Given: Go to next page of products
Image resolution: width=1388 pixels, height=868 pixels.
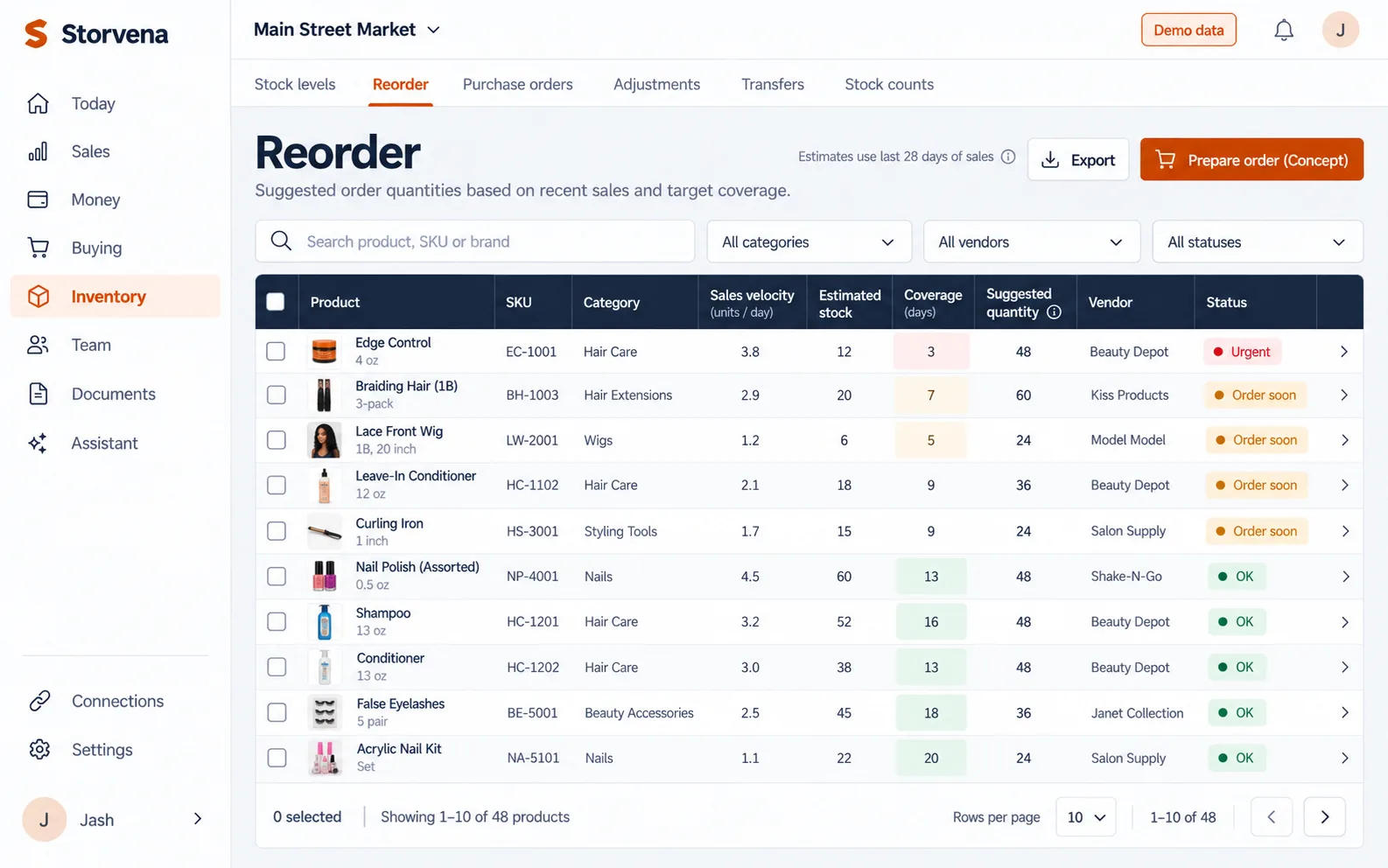Looking at the screenshot, I should 1324,817.
